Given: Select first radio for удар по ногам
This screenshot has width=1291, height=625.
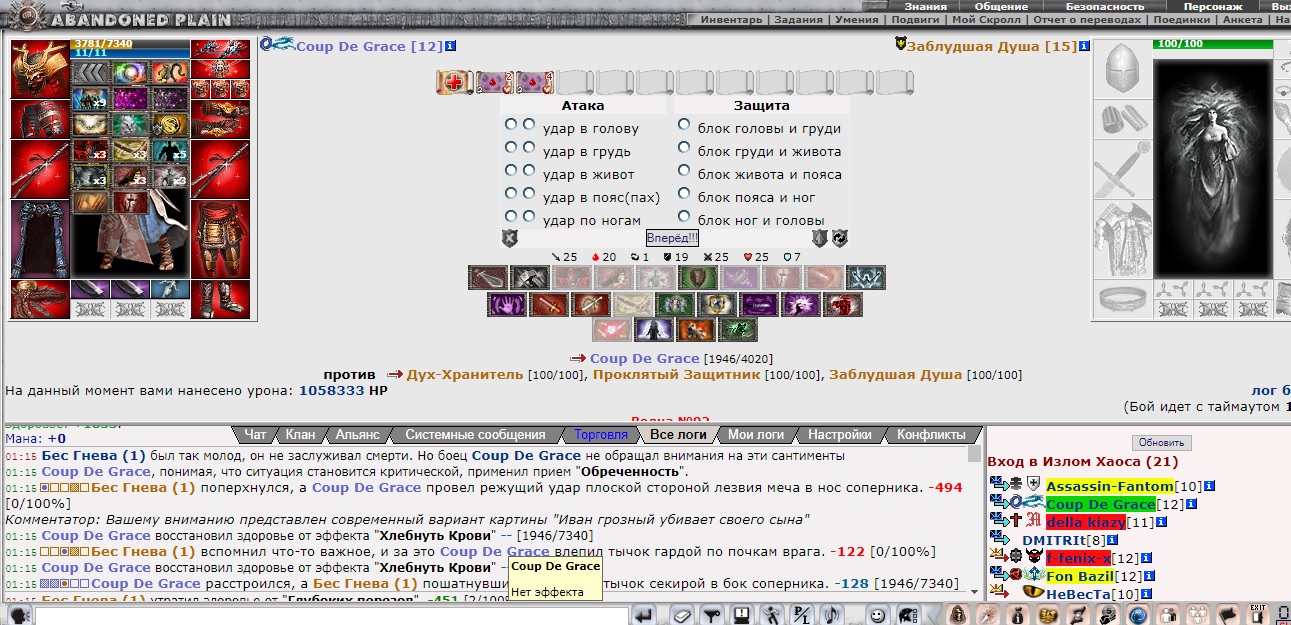Looking at the screenshot, I should point(510,216).
